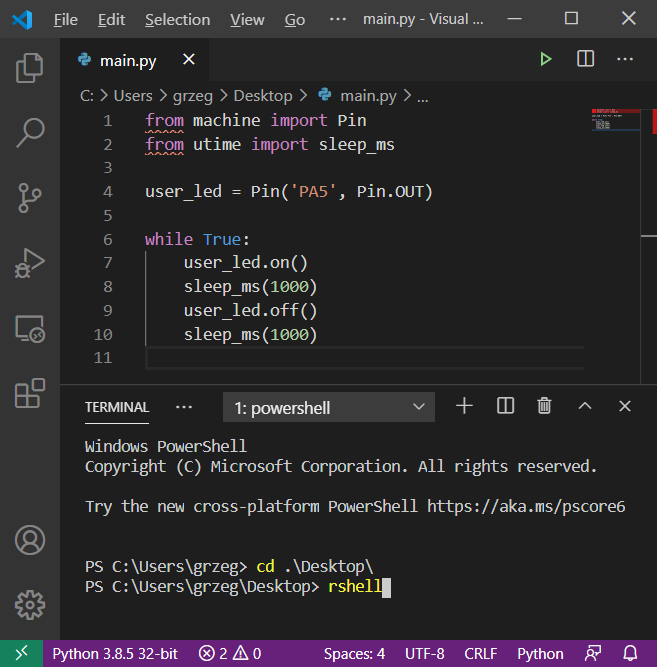
Task: Click the VS Code logo icon
Action: click(x=22, y=19)
